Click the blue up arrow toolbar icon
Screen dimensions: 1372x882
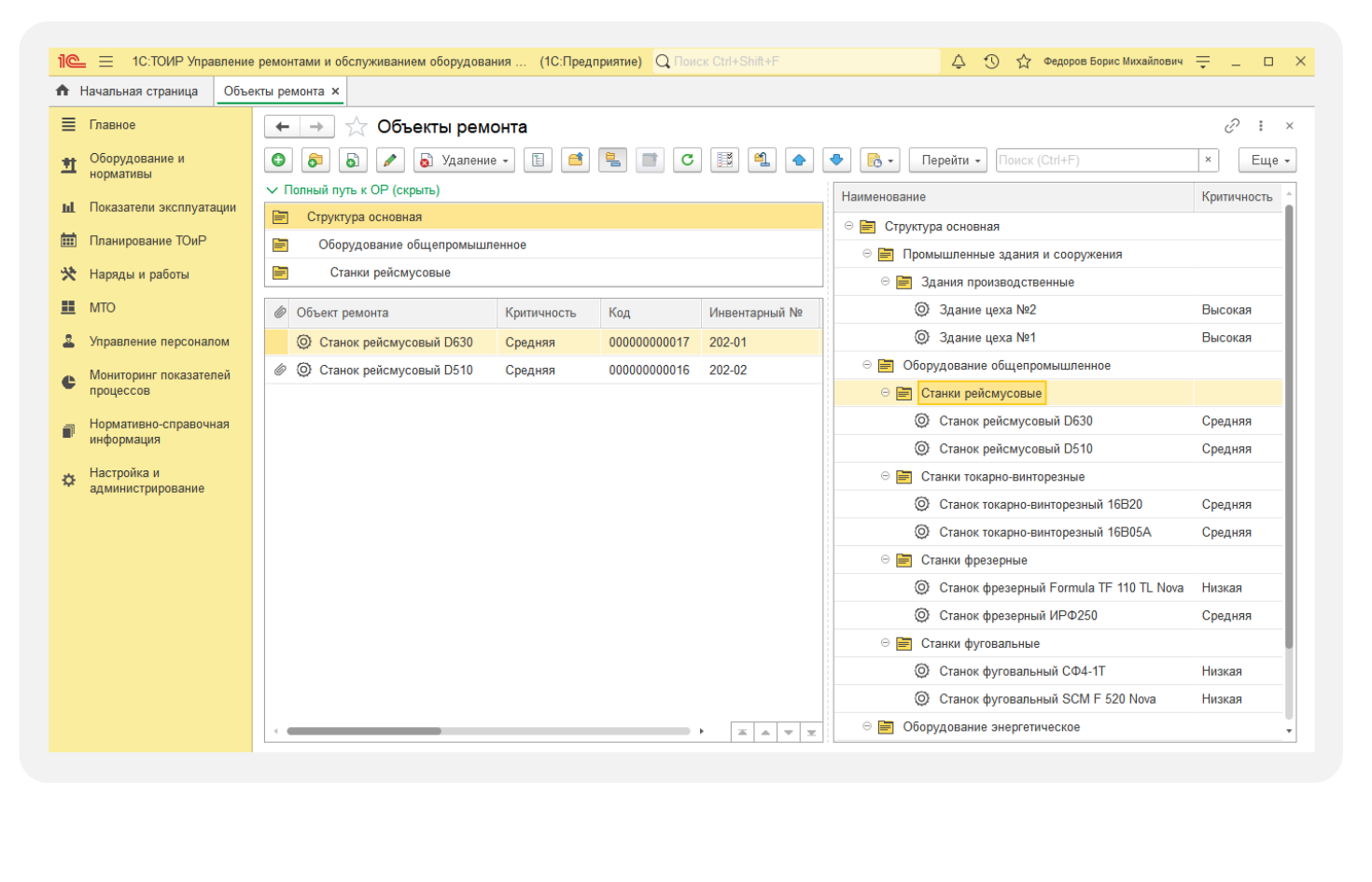799,161
